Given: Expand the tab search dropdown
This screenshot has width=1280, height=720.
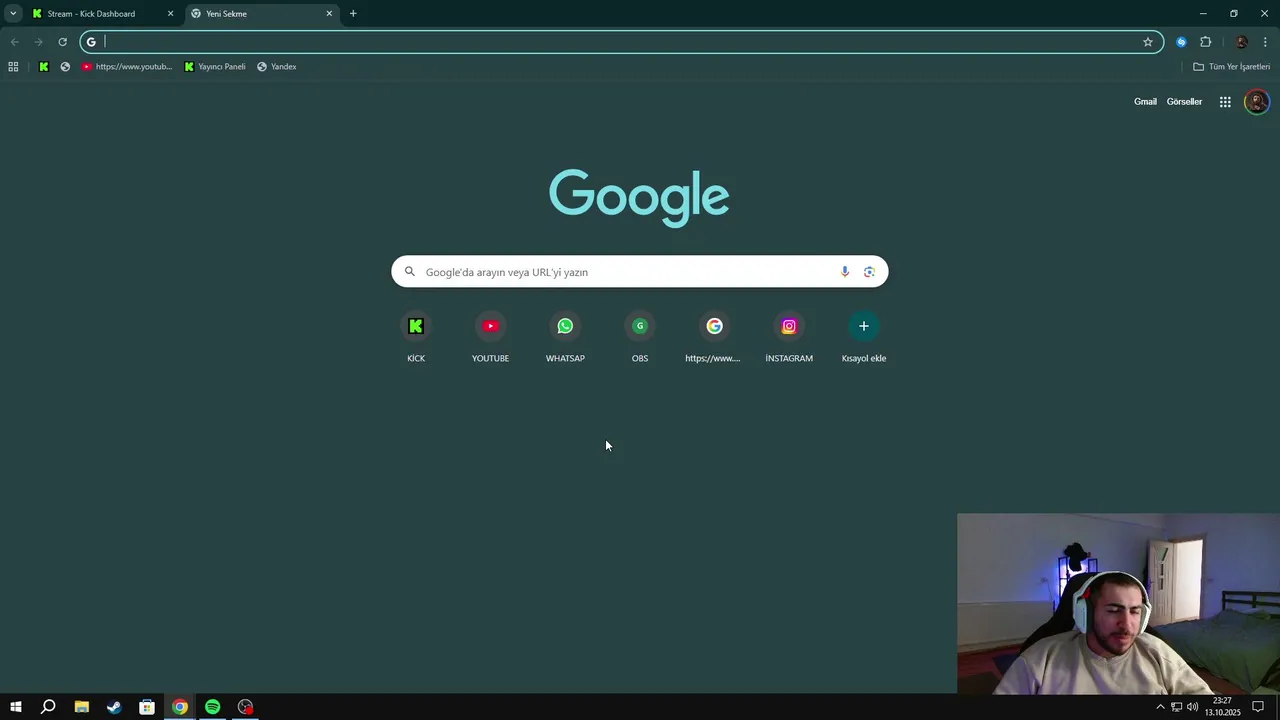Looking at the screenshot, I should pyautogui.click(x=13, y=14).
